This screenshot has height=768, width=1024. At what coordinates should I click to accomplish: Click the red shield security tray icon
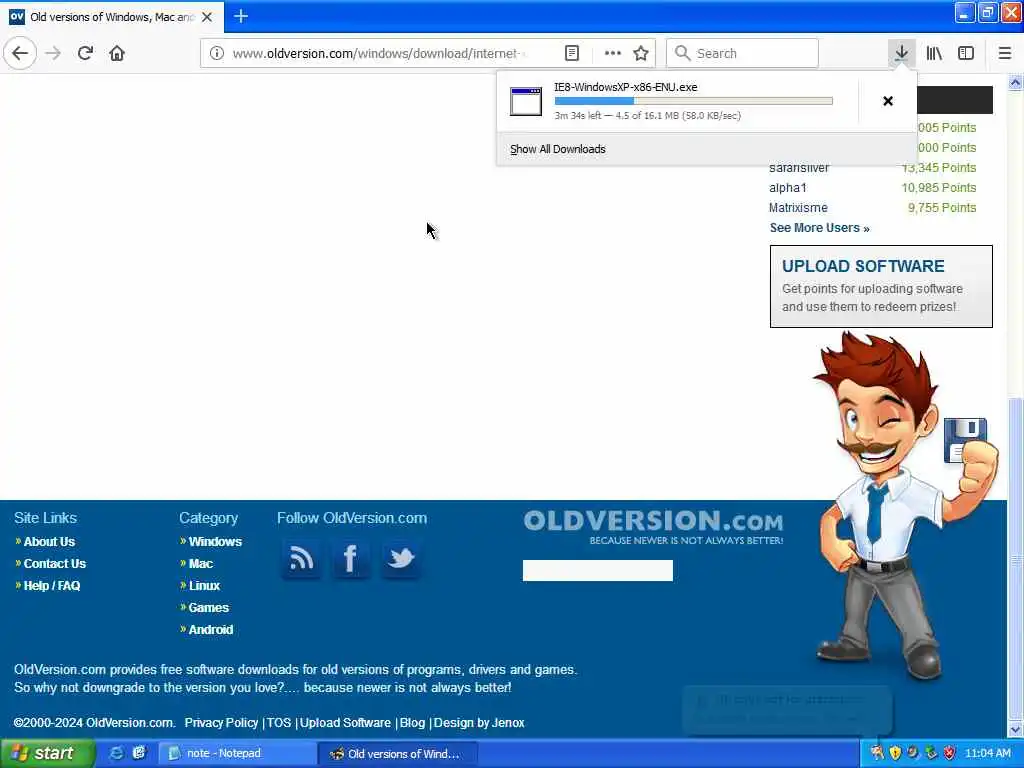pyautogui.click(x=950, y=753)
